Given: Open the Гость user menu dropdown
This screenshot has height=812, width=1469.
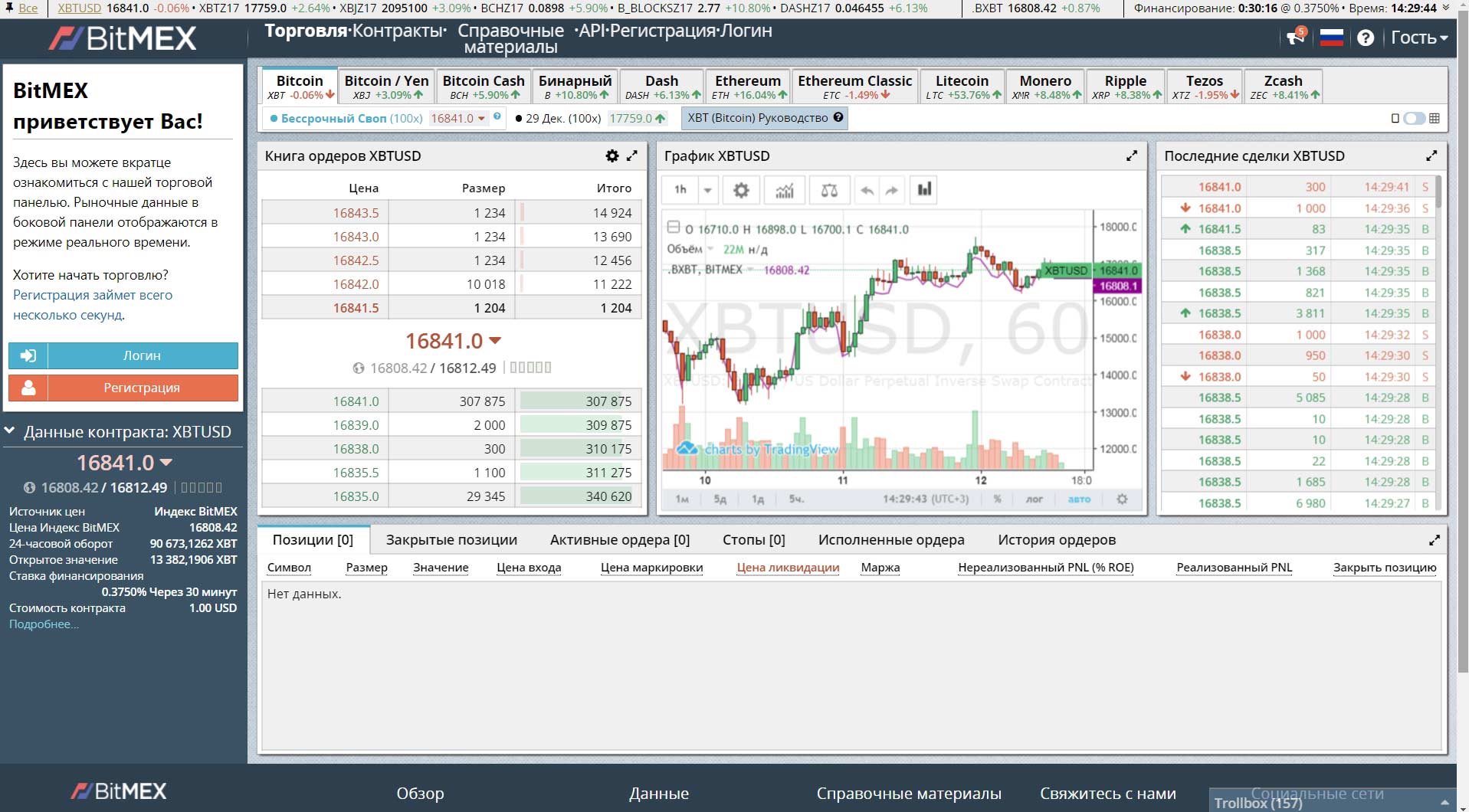Looking at the screenshot, I should pos(1419,38).
